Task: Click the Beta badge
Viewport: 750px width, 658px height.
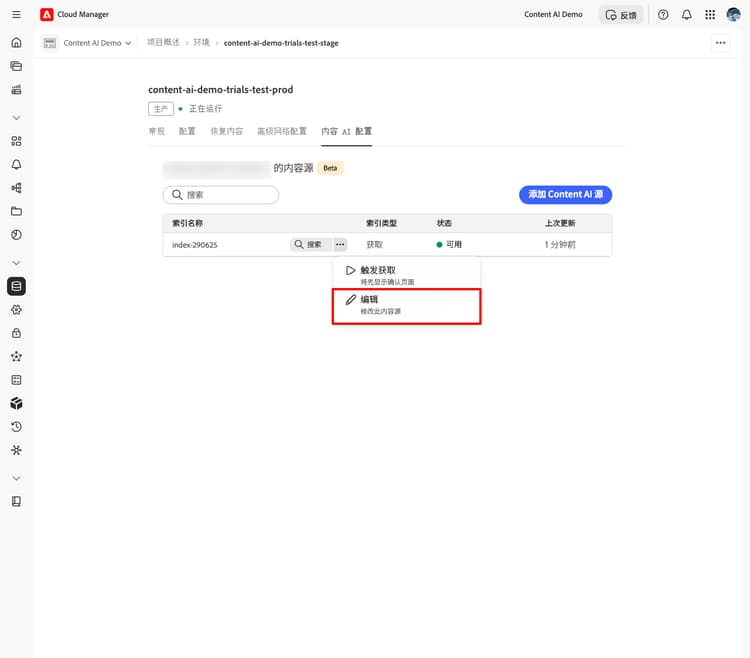Action: click(x=330, y=168)
